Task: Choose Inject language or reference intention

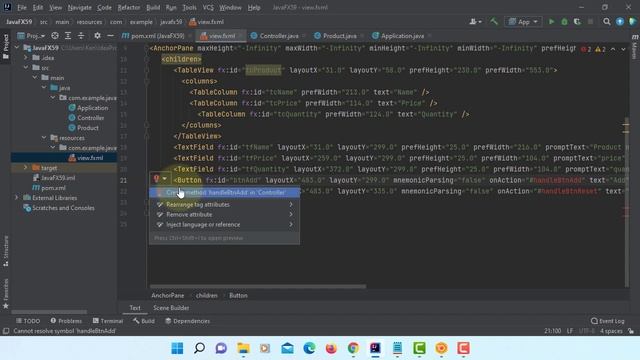Action: click(224, 224)
